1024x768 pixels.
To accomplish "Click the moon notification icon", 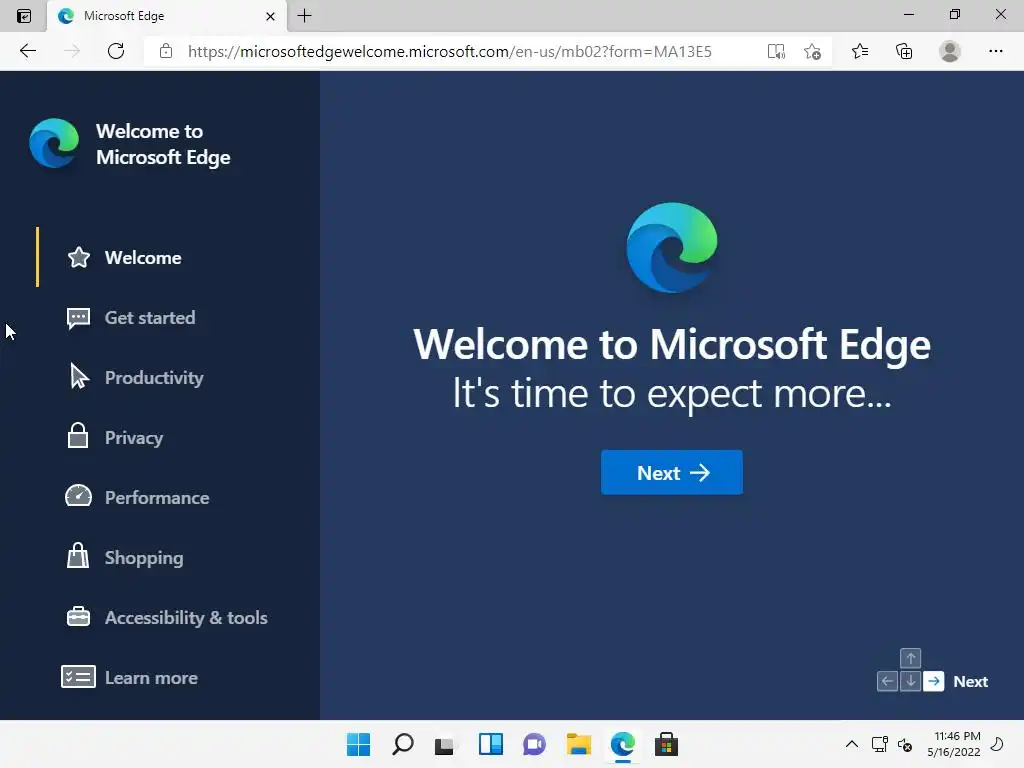I will point(997,744).
